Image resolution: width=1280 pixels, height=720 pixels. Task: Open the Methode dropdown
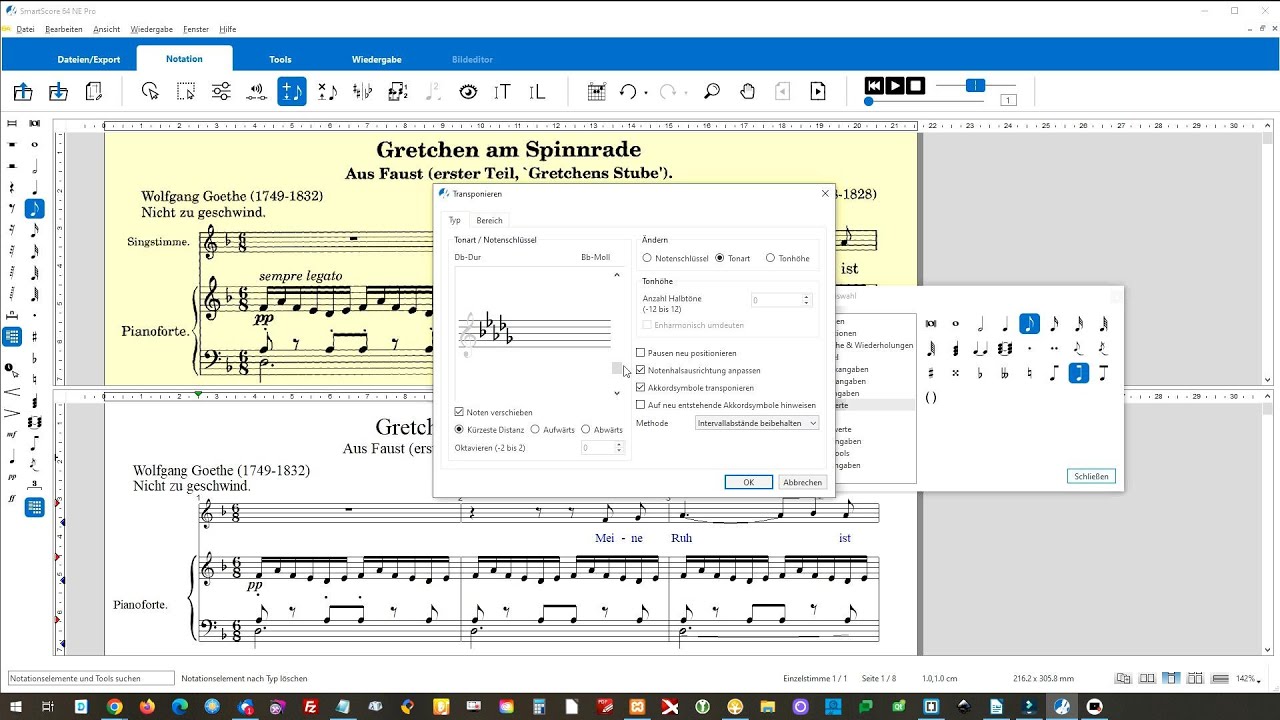pos(757,423)
